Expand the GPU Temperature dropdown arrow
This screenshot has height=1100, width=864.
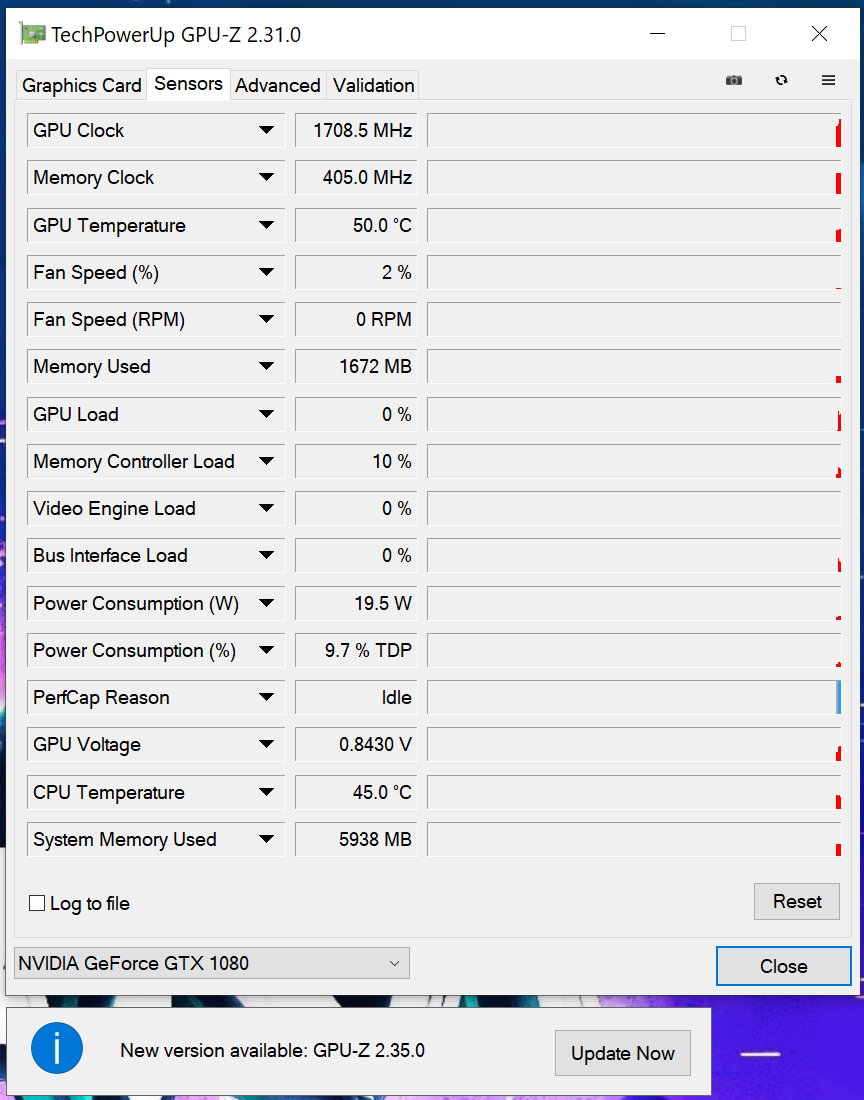tap(266, 225)
